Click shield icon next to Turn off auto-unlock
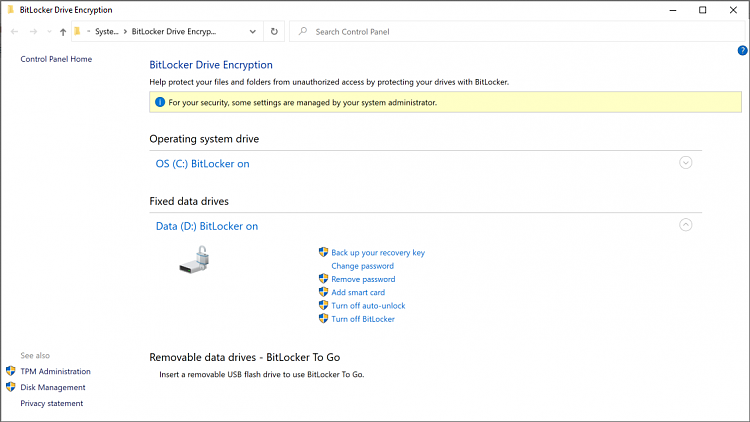The height and width of the screenshot is (422, 750). (x=323, y=305)
